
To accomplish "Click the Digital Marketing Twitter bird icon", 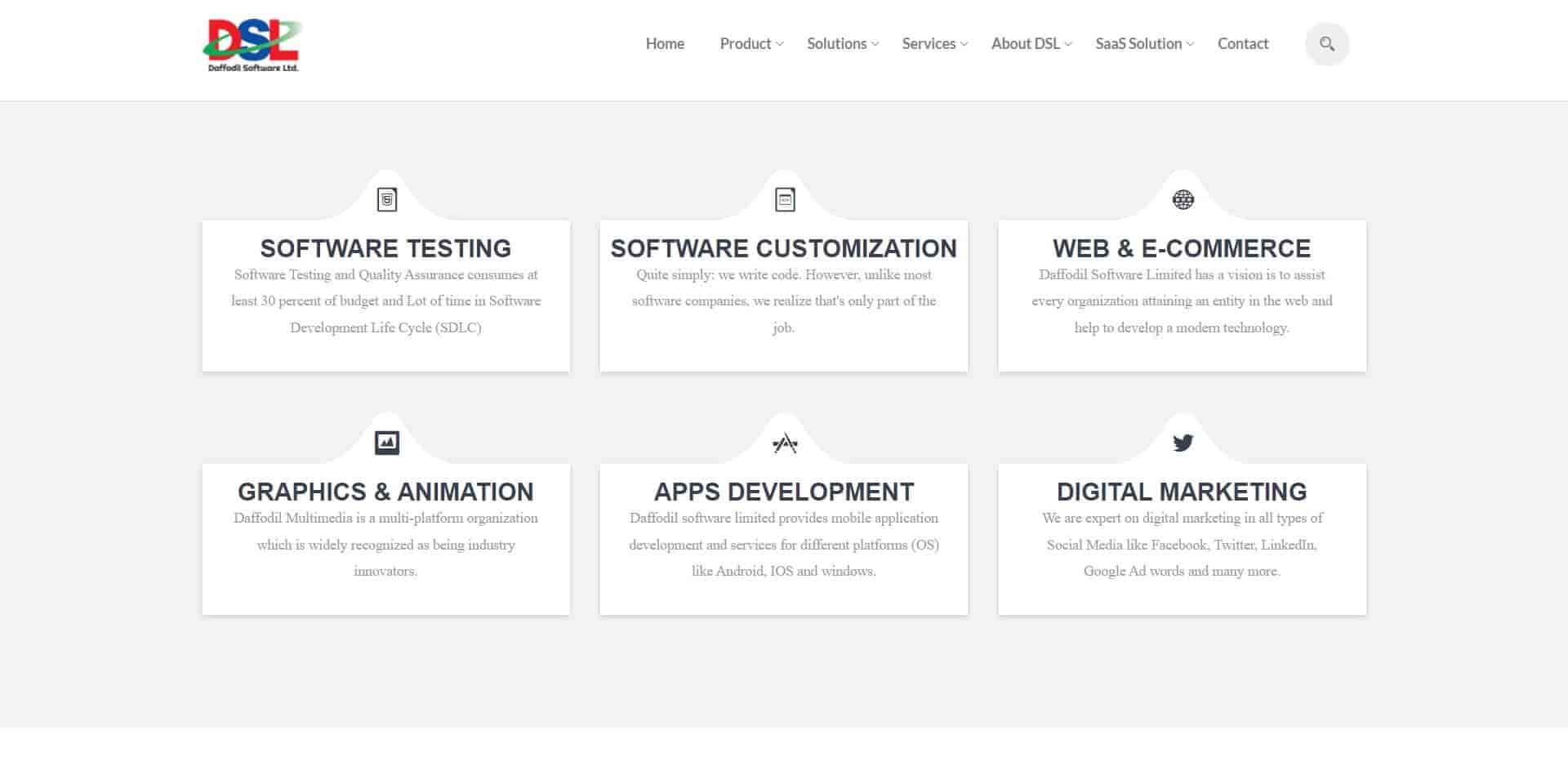I will pyautogui.click(x=1183, y=443).
